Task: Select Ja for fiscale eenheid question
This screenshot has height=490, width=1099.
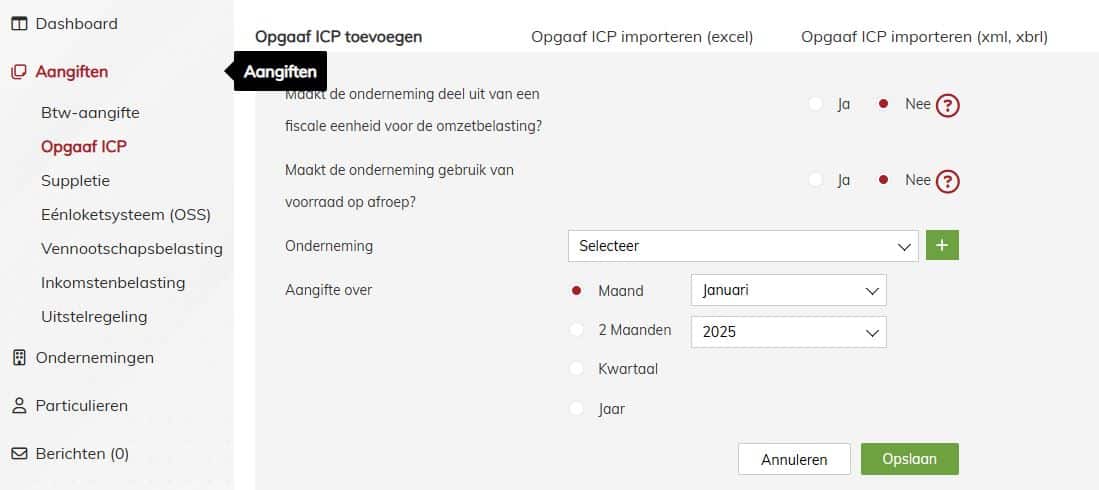Action: (x=815, y=104)
